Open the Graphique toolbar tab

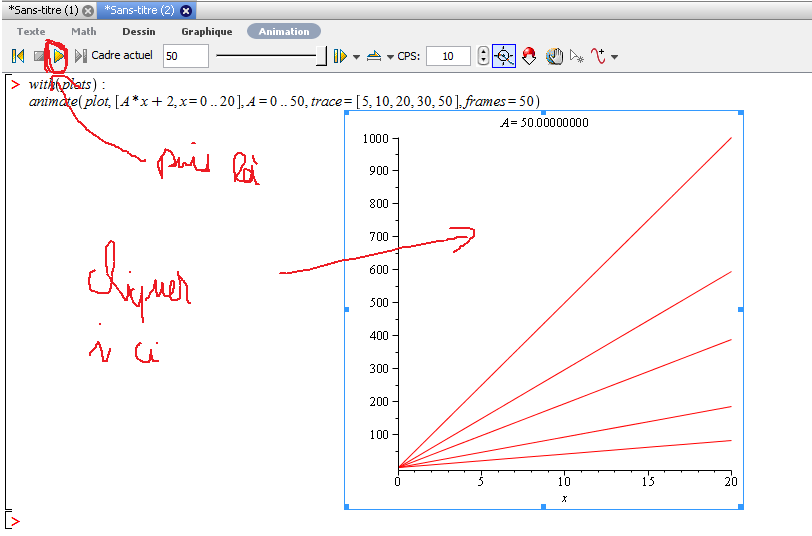click(206, 31)
